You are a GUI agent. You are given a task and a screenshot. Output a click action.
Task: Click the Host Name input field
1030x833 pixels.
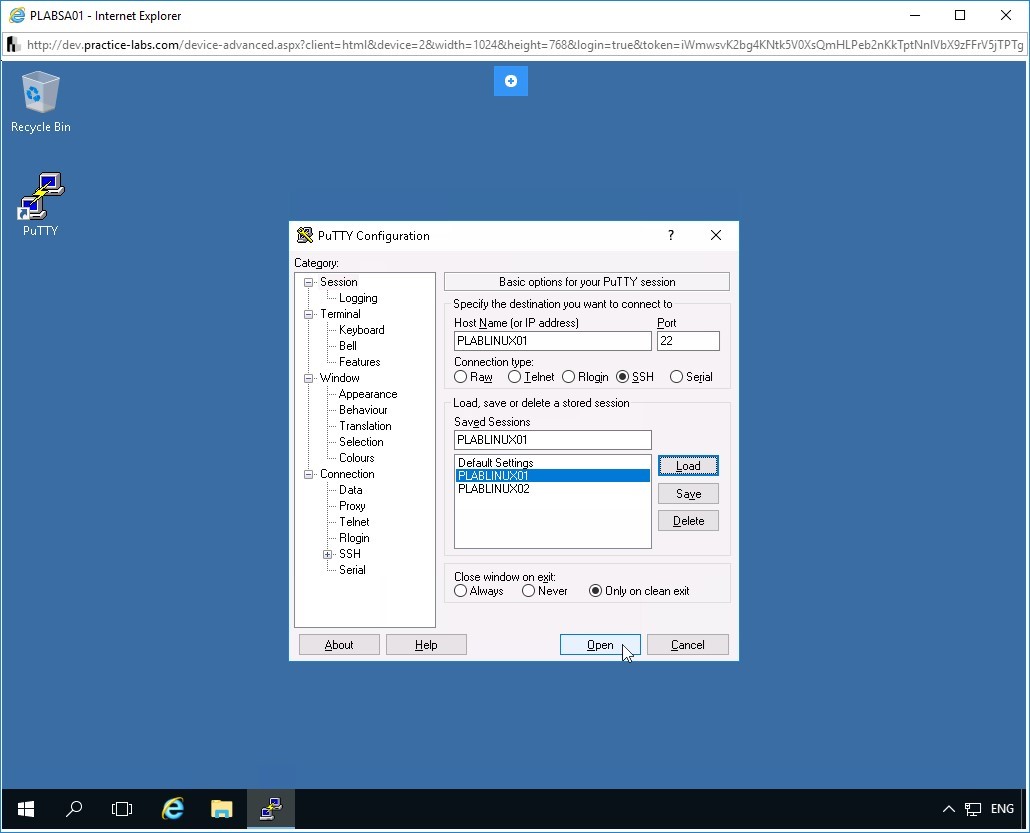click(x=552, y=341)
